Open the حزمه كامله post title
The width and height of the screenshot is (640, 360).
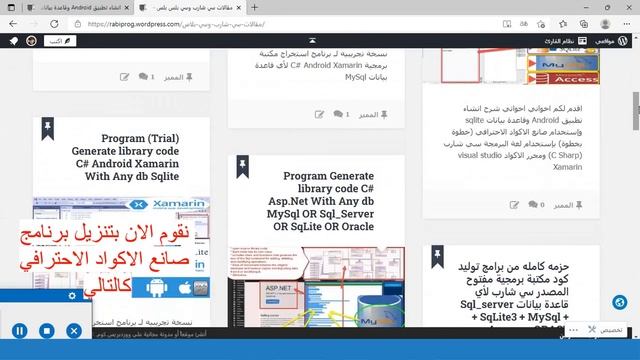point(514,292)
